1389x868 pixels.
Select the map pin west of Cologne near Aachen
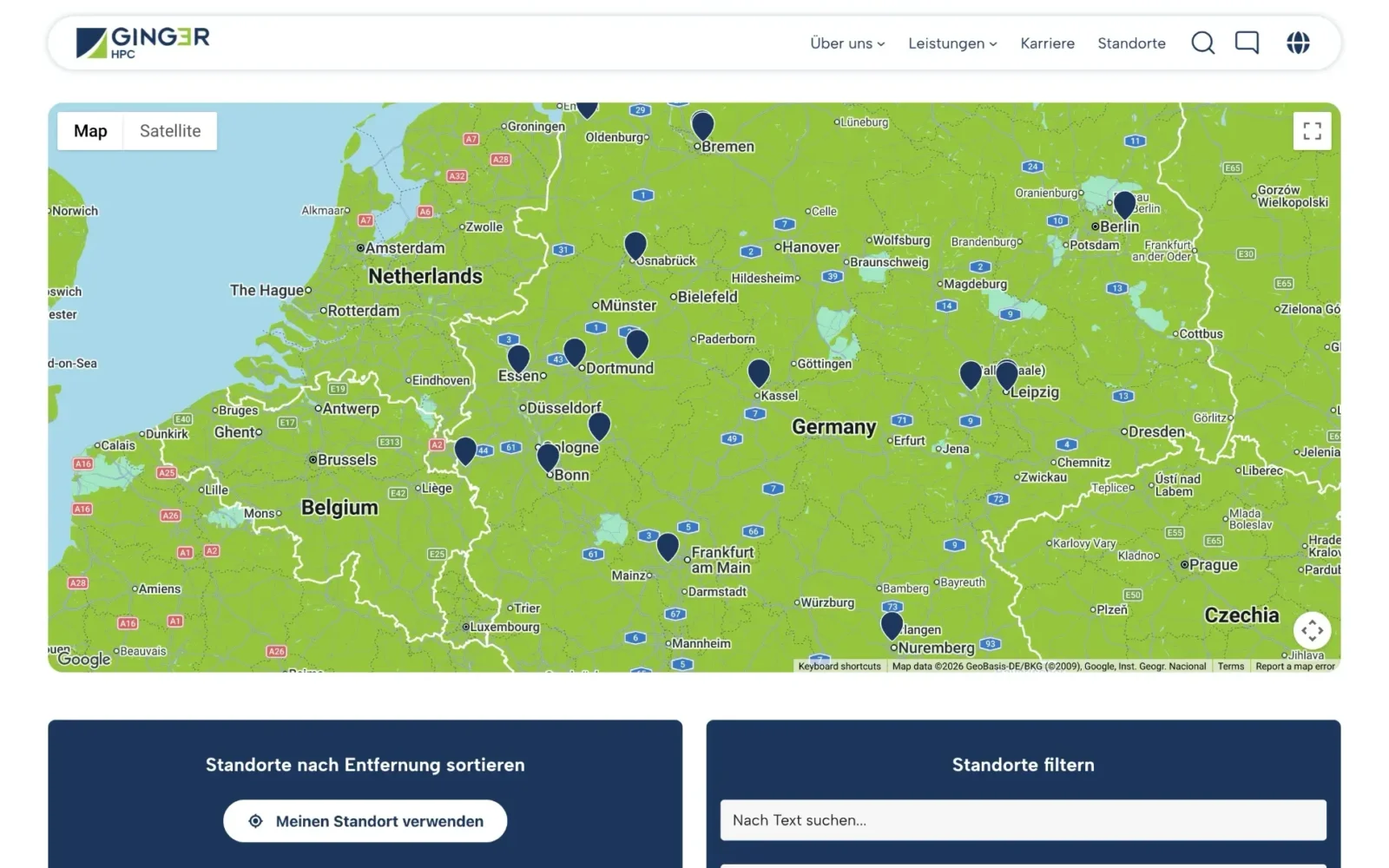465,450
